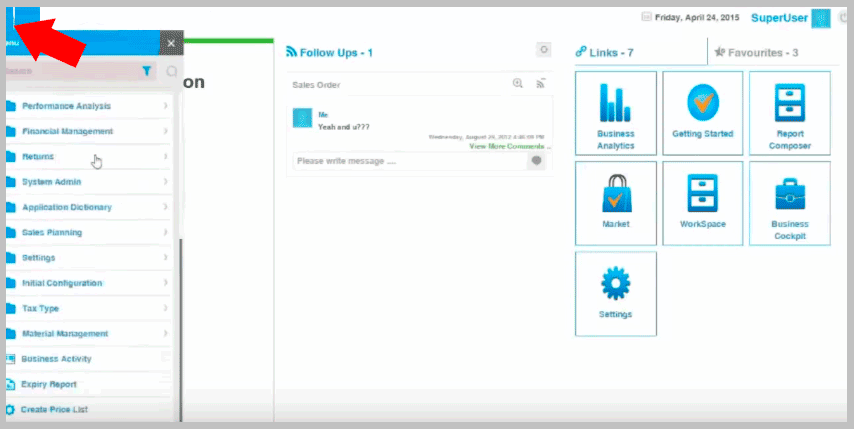The height and width of the screenshot is (429, 854).
Task: Open the Market shopping bag tile
Action: click(616, 202)
